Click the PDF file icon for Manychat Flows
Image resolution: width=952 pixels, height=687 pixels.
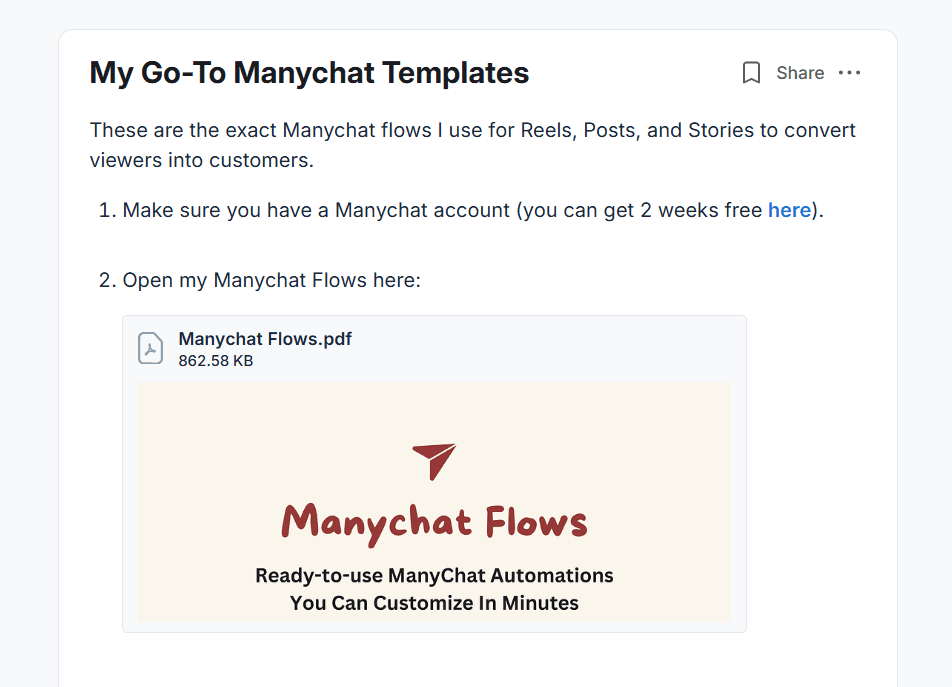coord(151,348)
